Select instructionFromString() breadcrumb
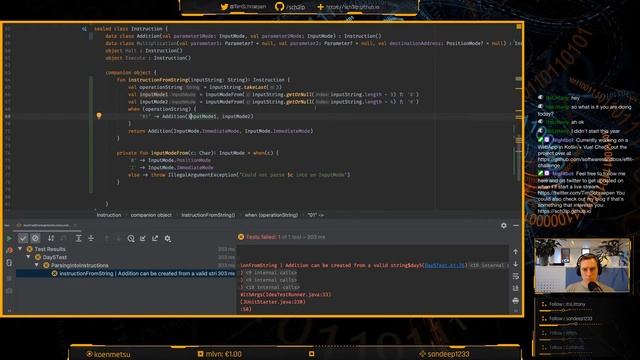 coord(208,215)
